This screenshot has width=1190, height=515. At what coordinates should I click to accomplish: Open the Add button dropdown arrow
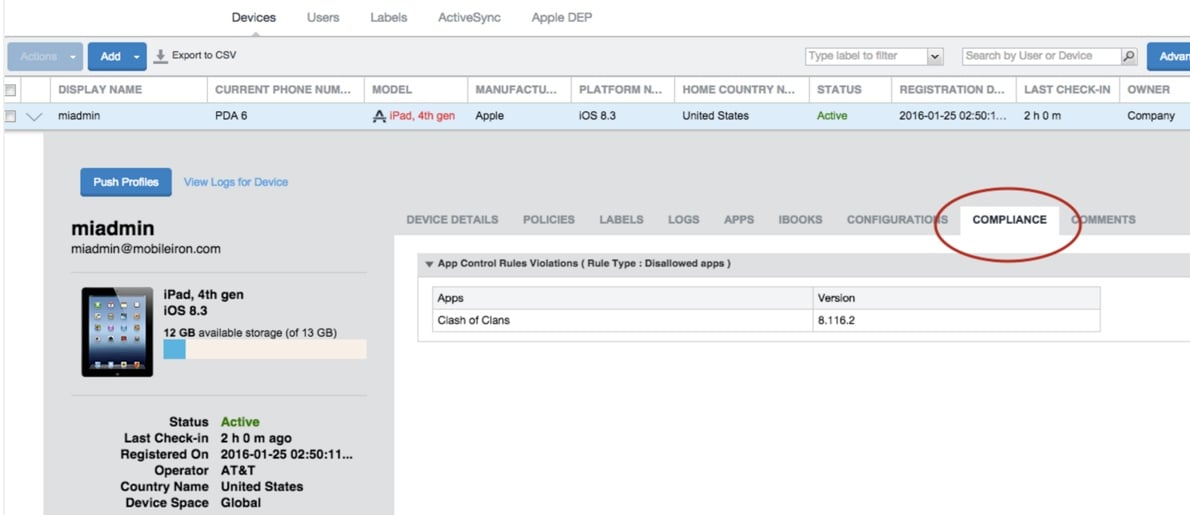tap(137, 57)
